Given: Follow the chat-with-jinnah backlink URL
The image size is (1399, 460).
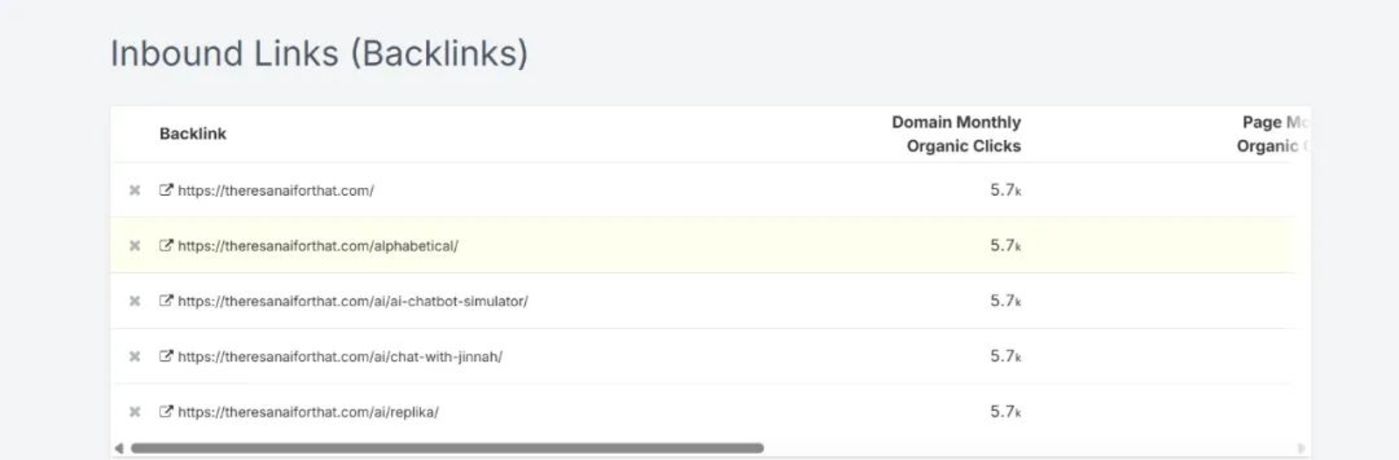Looking at the screenshot, I should tap(340, 356).
